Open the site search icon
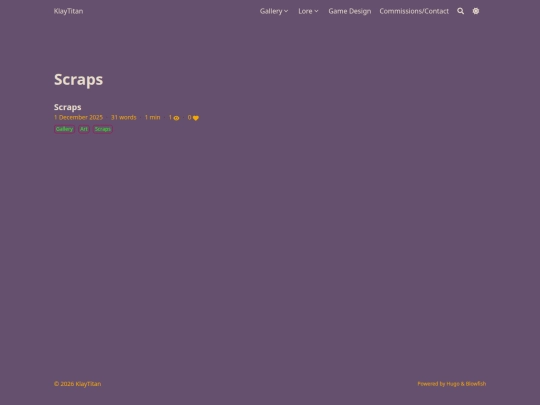 (x=460, y=11)
